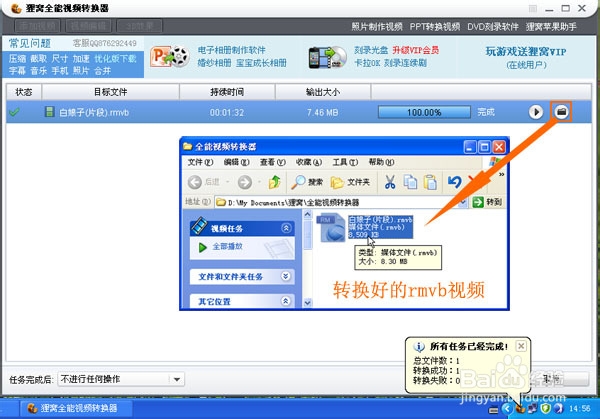Click the Back arrow in Explorer toolbar
Screen dimensions: 600x419
coord(195,182)
